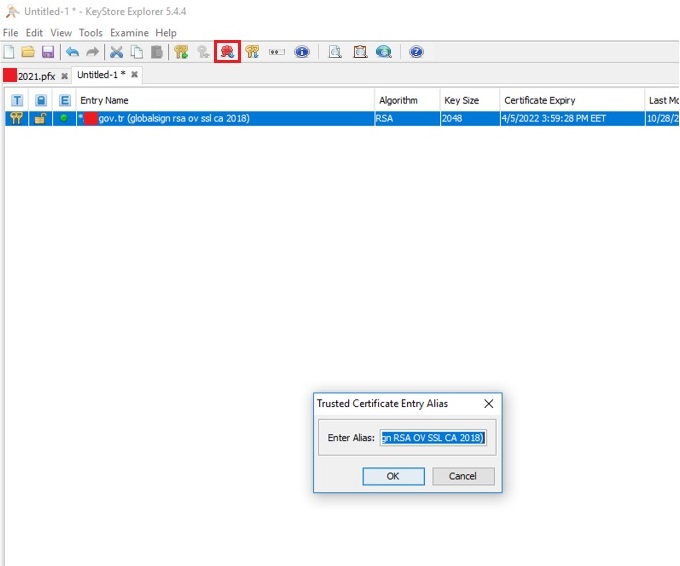Viewport: 680px width, 566px height.
Task: Click the Properties info icon
Action: click(301, 52)
